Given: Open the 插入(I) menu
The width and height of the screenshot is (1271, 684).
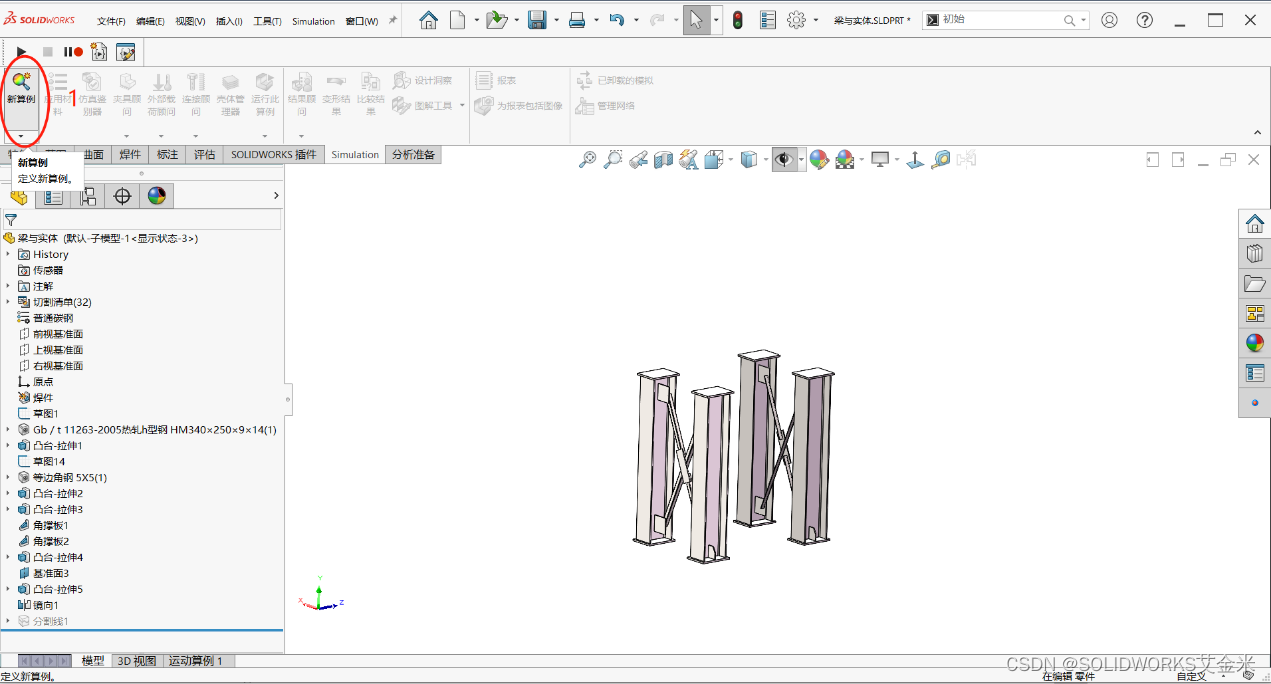Looking at the screenshot, I should (x=229, y=21).
